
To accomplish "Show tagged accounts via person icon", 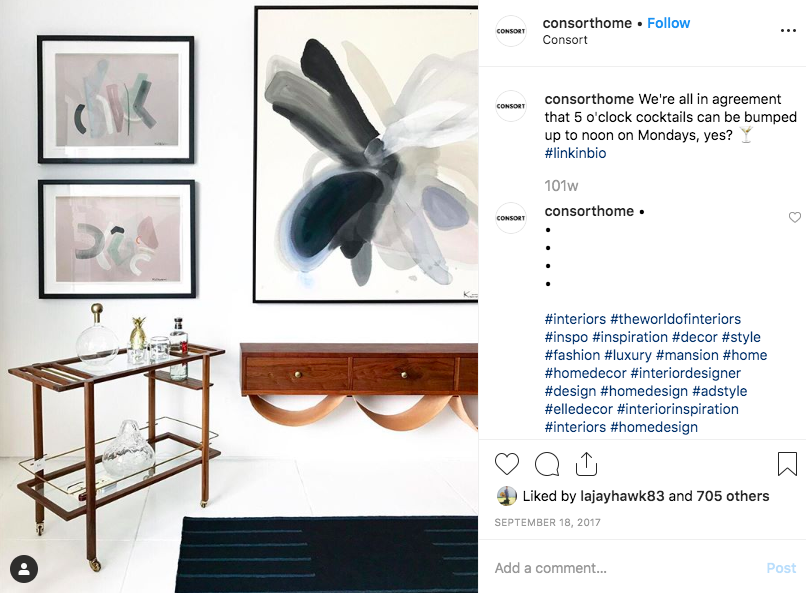I will tap(24, 569).
